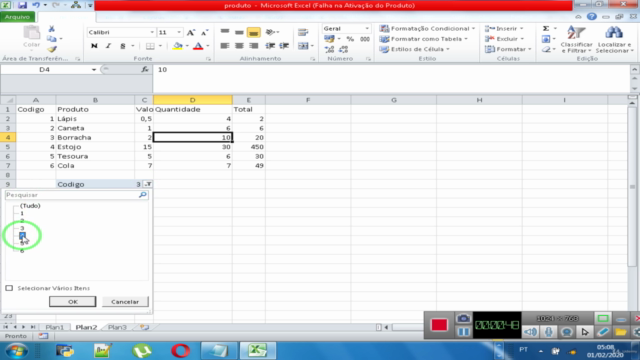Toggle Bold formatting (N)
The width and height of the screenshot is (640, 360).
94,46
